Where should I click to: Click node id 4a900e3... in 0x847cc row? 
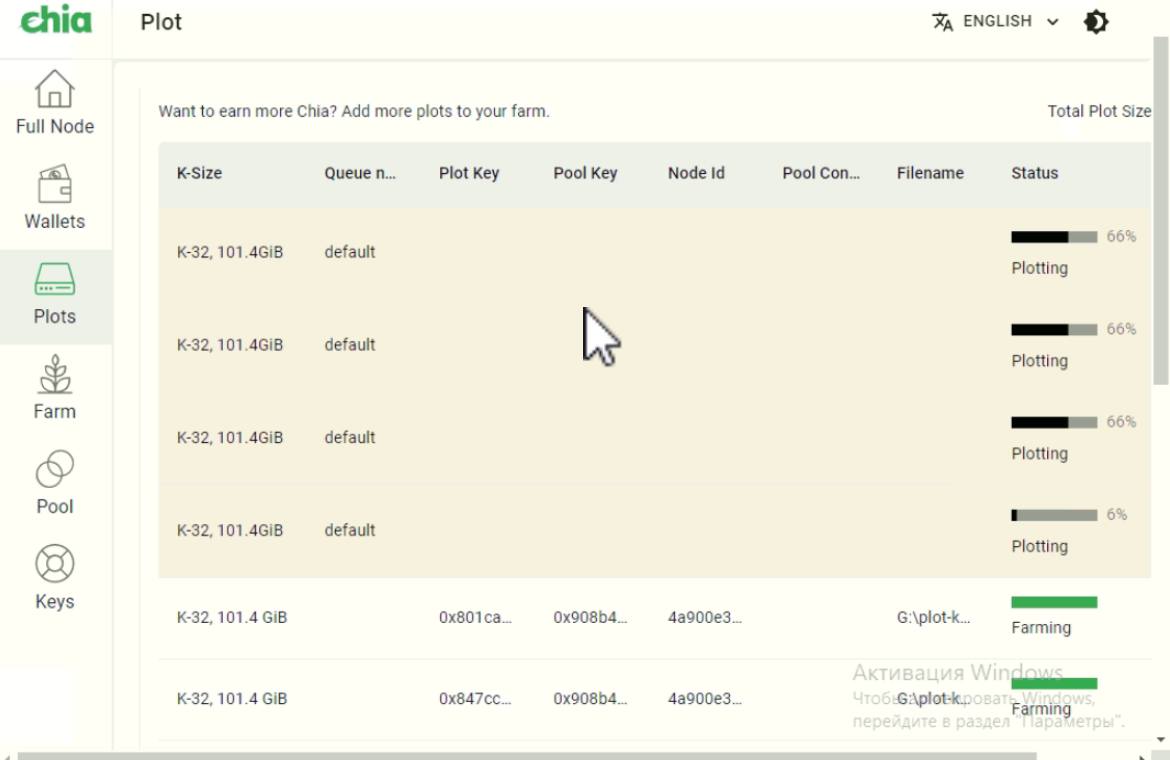pyautogui.click(x=704, y=699)
